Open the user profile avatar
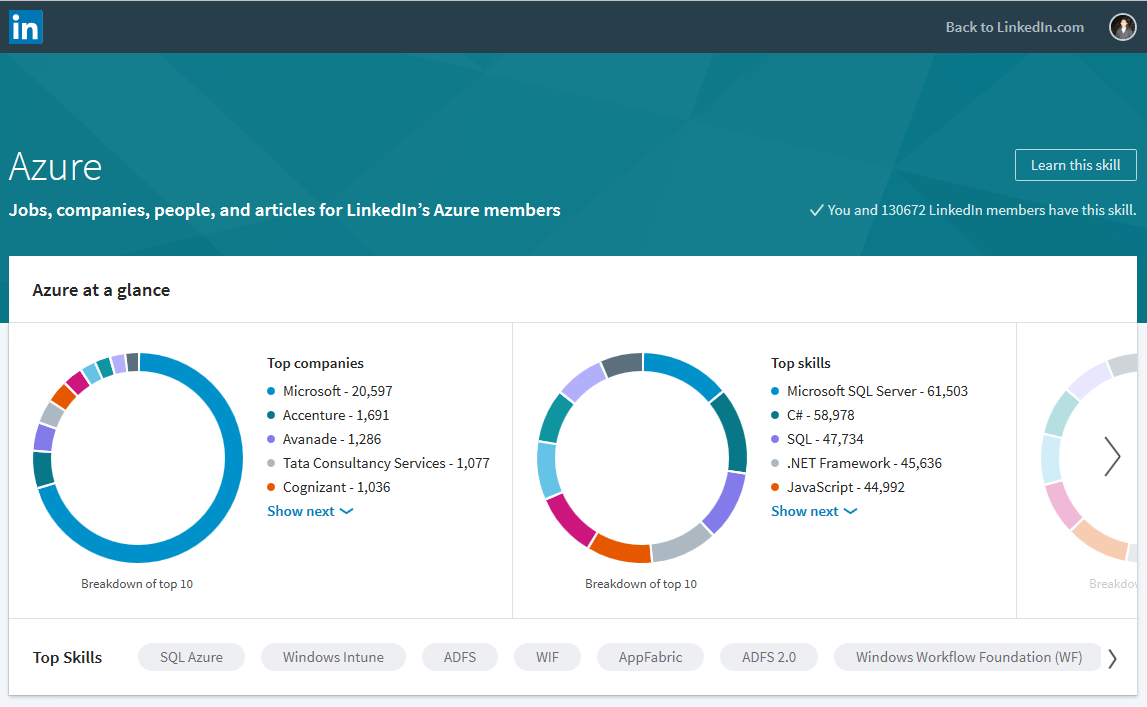This screenshot has width=1147, height=707. 1122,27
